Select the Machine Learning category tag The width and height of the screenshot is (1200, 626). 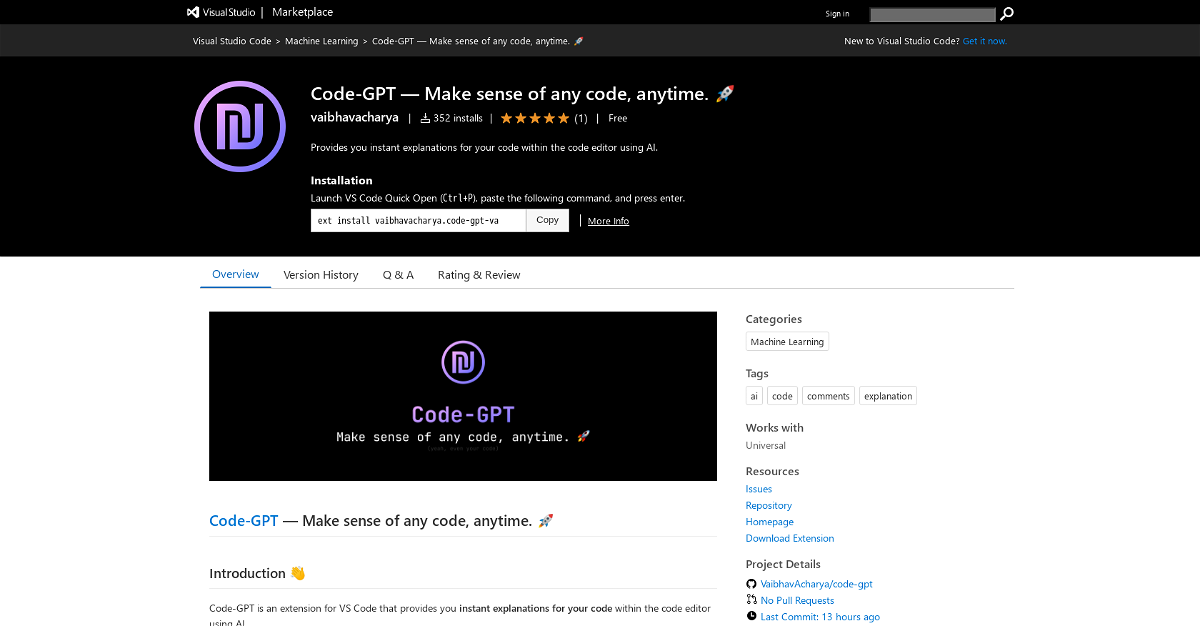(x=787, y=342)
